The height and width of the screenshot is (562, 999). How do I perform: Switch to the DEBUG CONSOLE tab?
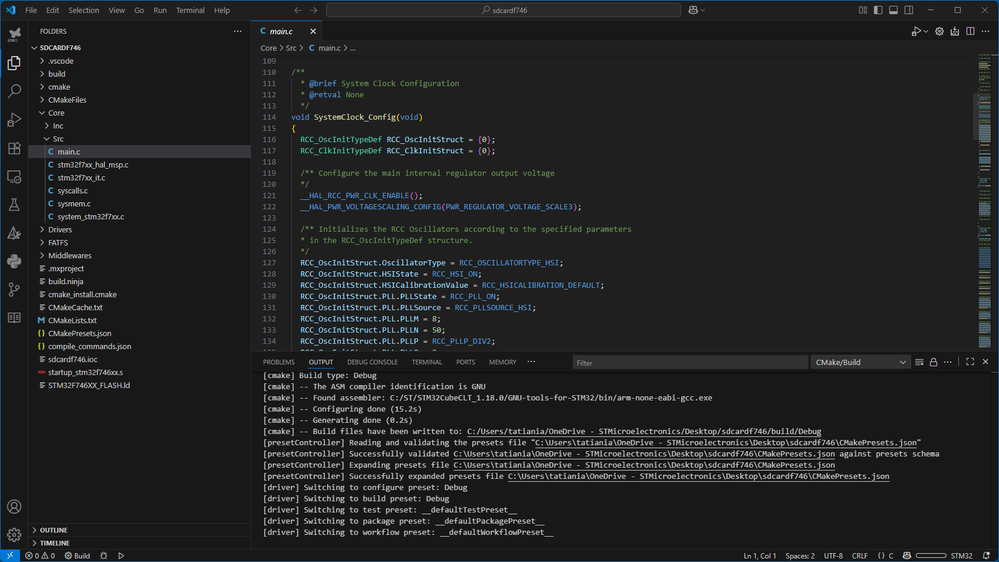click(372, 362)
